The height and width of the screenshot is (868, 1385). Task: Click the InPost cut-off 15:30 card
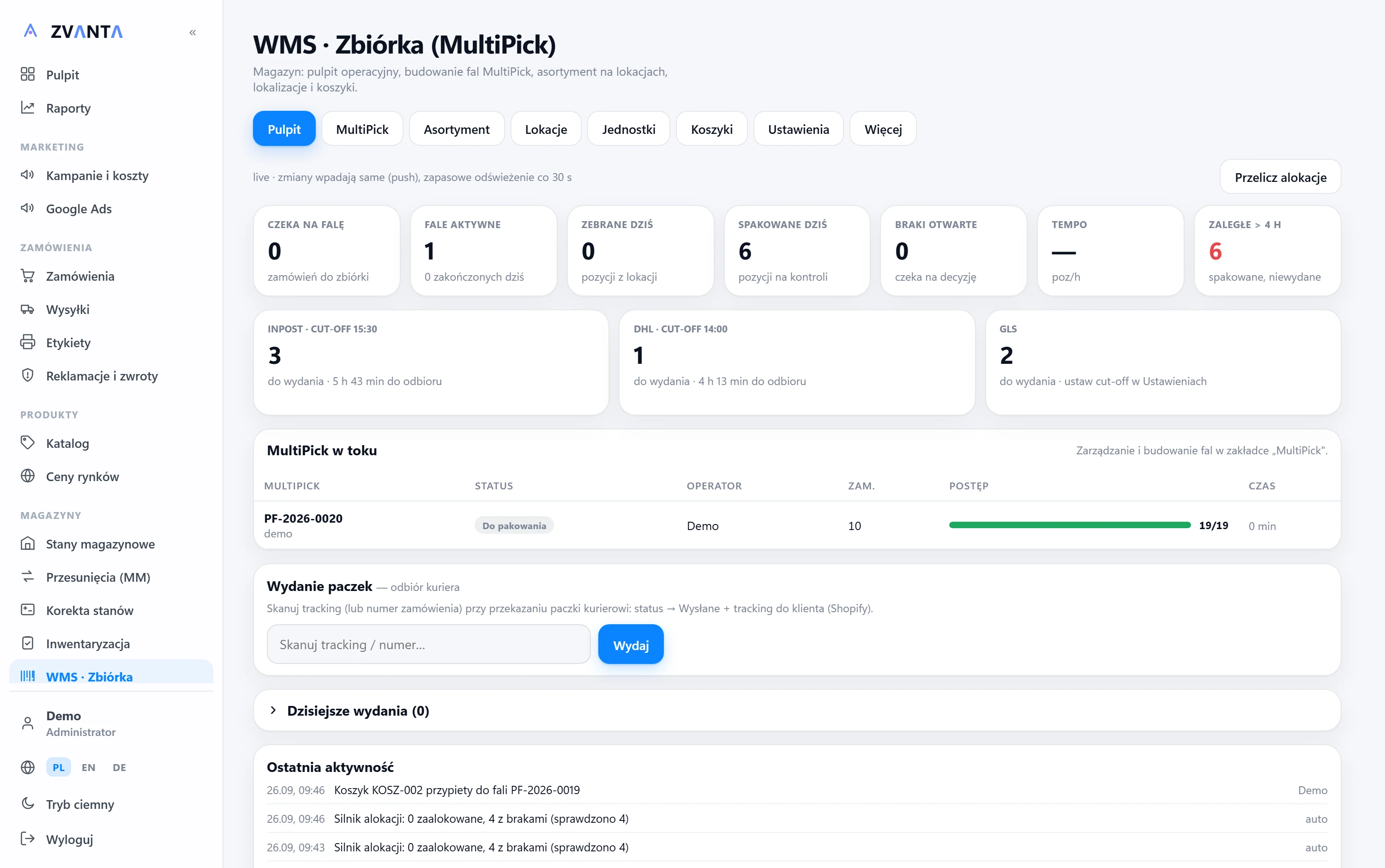(431, 362)
